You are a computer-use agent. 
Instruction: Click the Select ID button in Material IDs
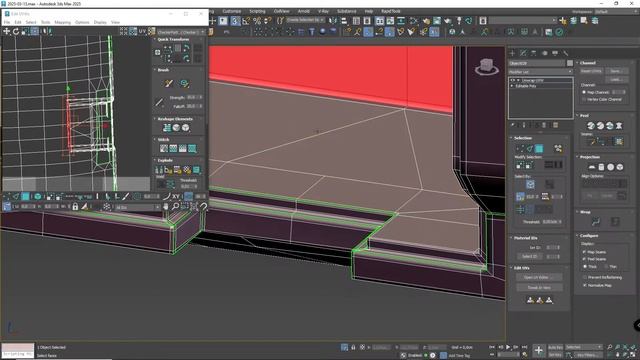click(x=530, y=256)
